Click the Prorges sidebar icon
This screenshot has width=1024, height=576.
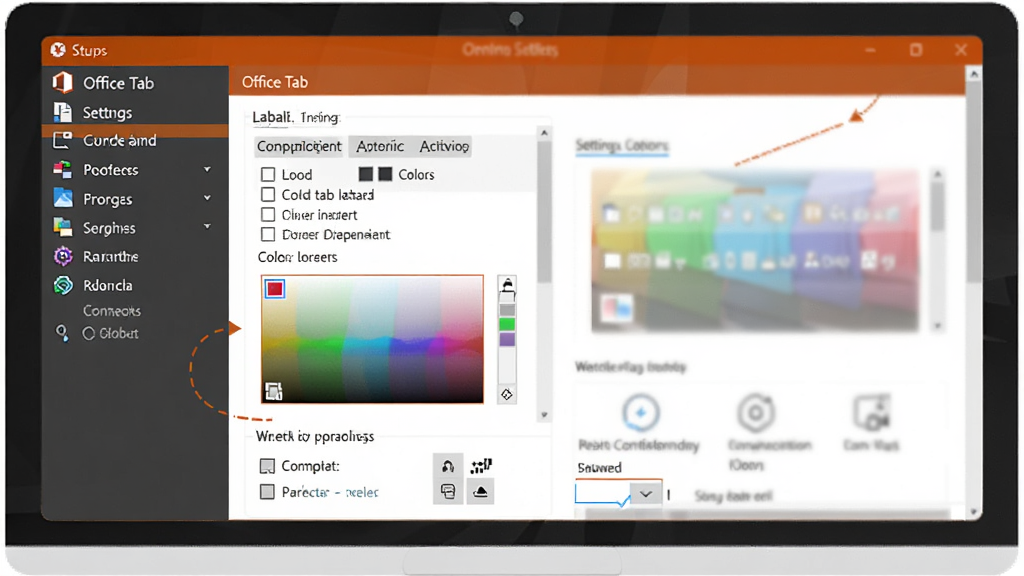63,199
